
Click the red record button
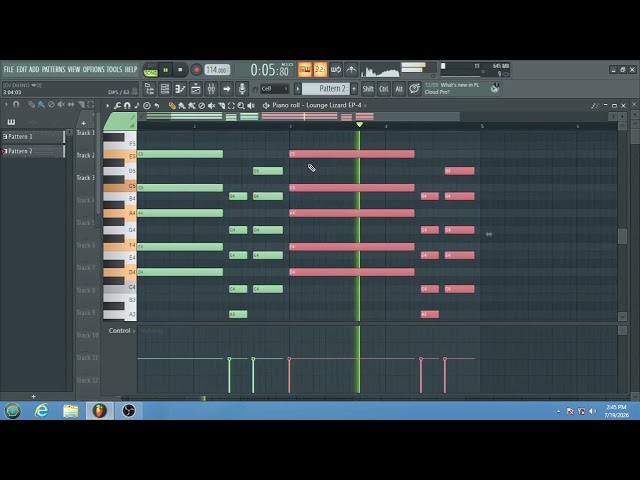coord(196,70)
